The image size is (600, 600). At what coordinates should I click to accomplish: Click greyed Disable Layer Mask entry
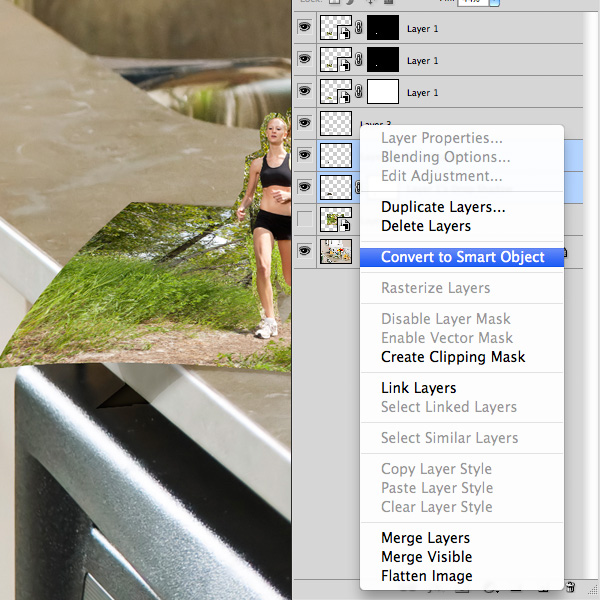pos(446,319)
